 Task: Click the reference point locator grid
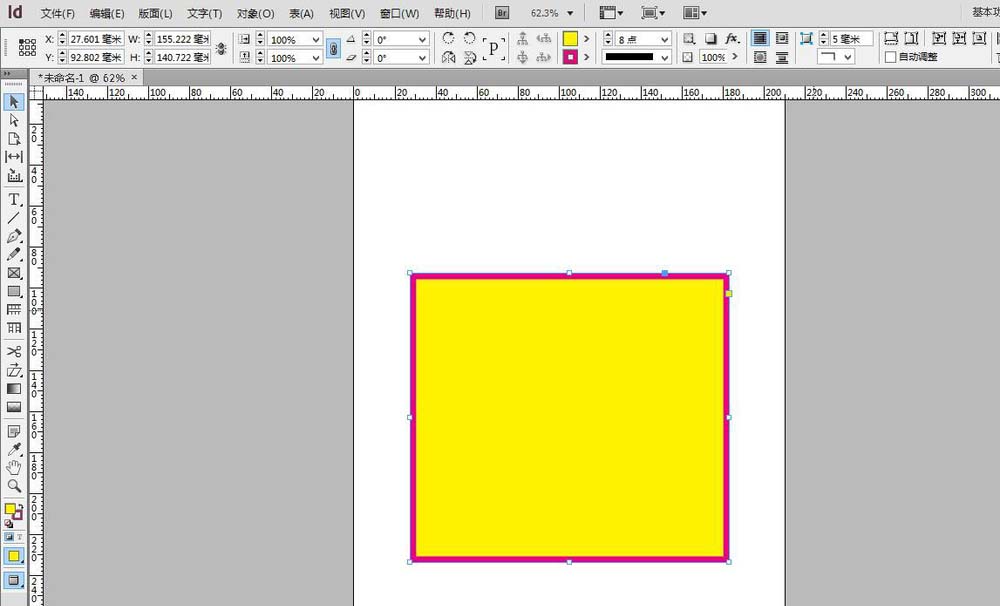[27, 47]
